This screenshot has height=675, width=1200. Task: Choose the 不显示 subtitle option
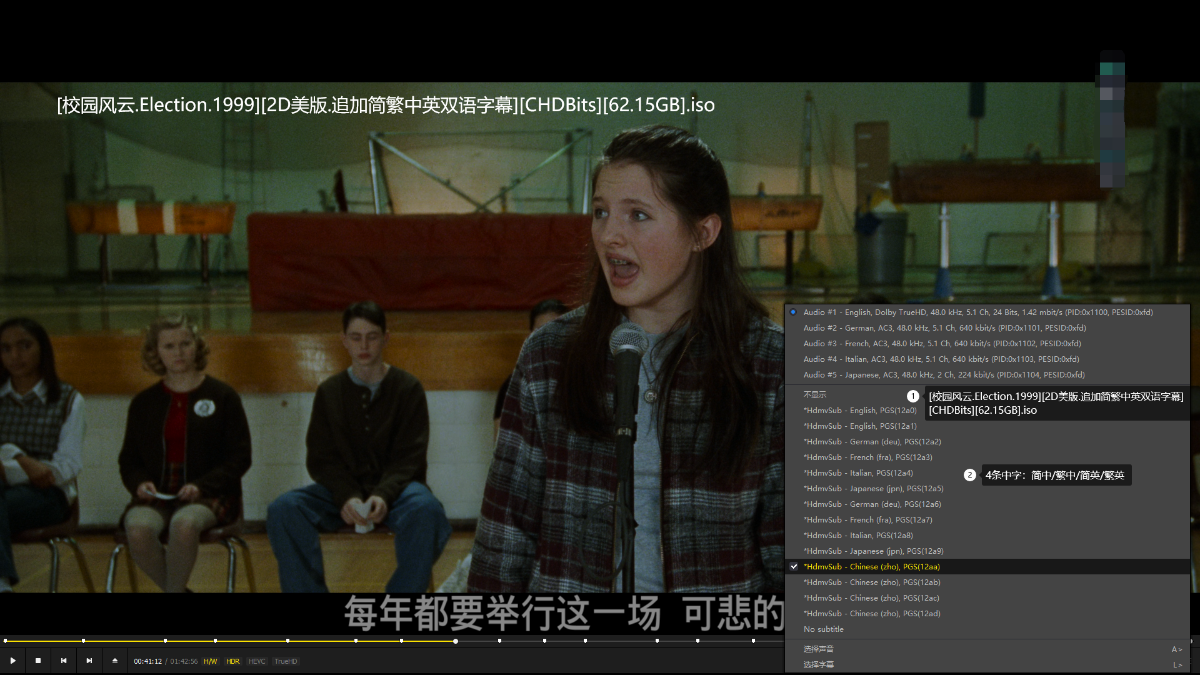click(x=815, y=394)
